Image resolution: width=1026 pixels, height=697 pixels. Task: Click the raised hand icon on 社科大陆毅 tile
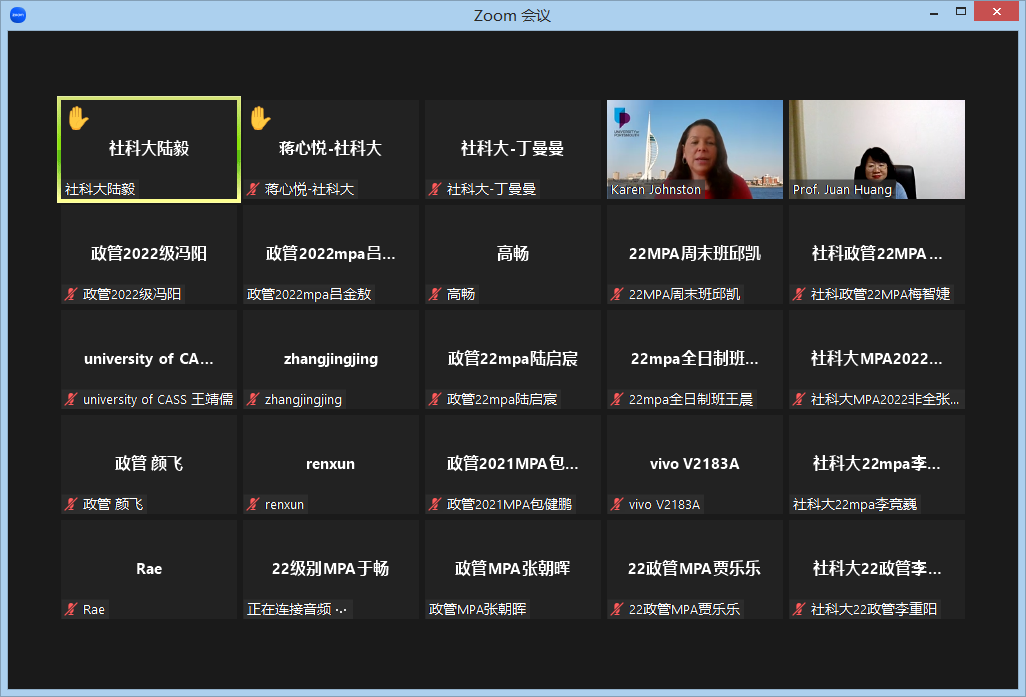79,118
